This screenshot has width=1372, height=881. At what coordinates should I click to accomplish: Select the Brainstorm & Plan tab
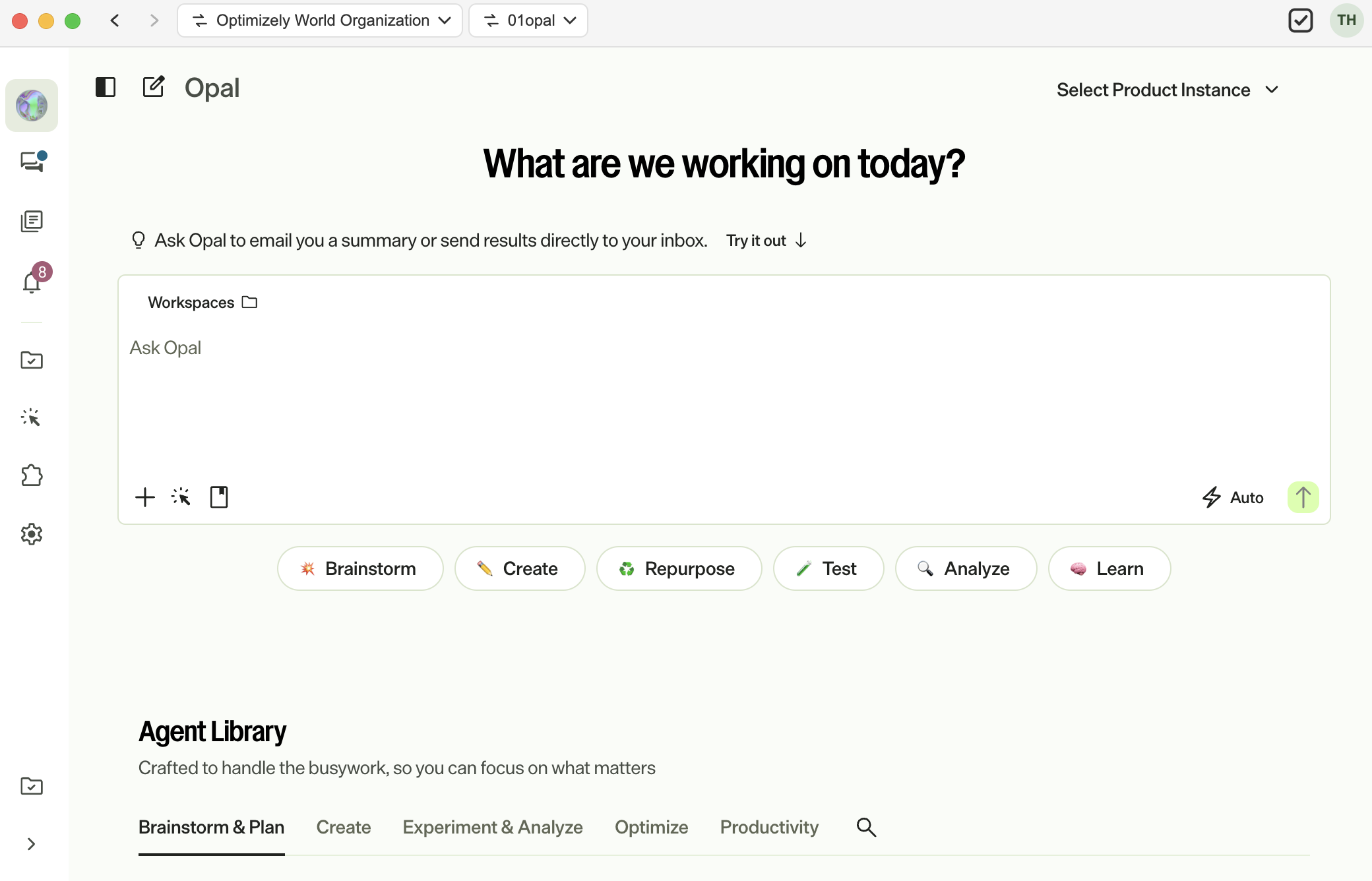(x=212, y=827)
